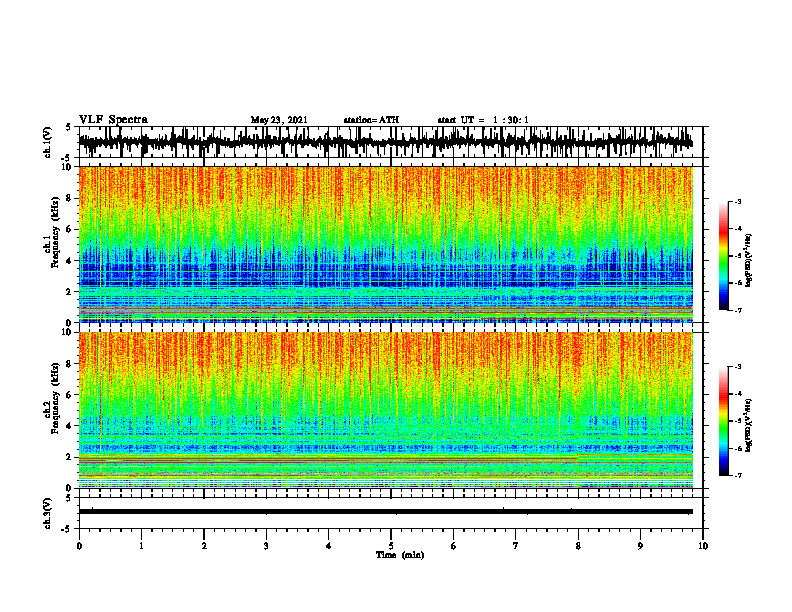Click the "4" kHz tick on ch.2 frequency axis
This screenshot has width=792, height=612.
point(70,426)
